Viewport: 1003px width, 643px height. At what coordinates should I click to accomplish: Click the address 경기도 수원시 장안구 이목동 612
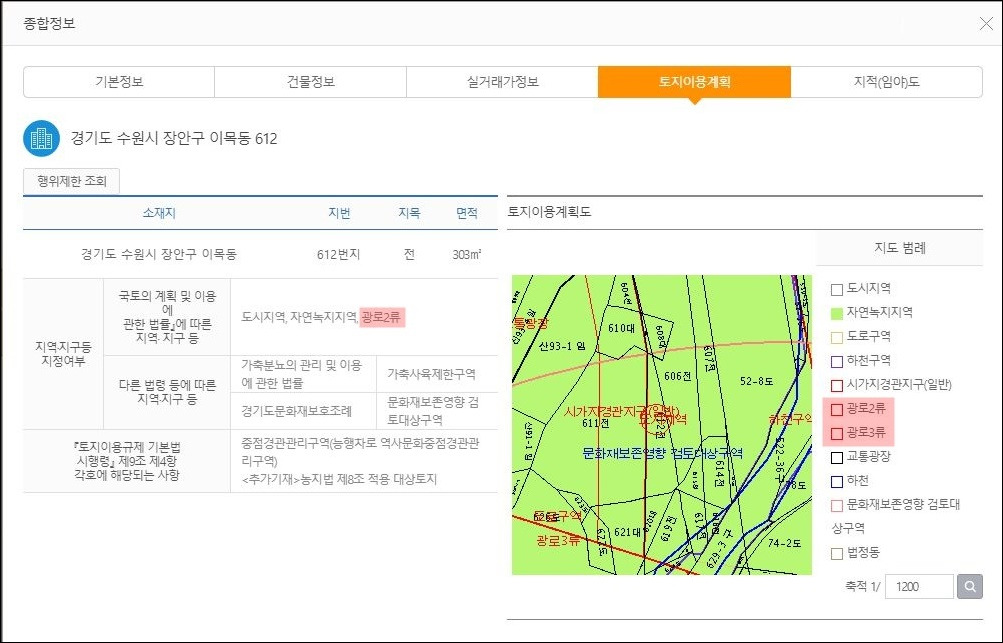pyautogui.click(x=174, y=138)
